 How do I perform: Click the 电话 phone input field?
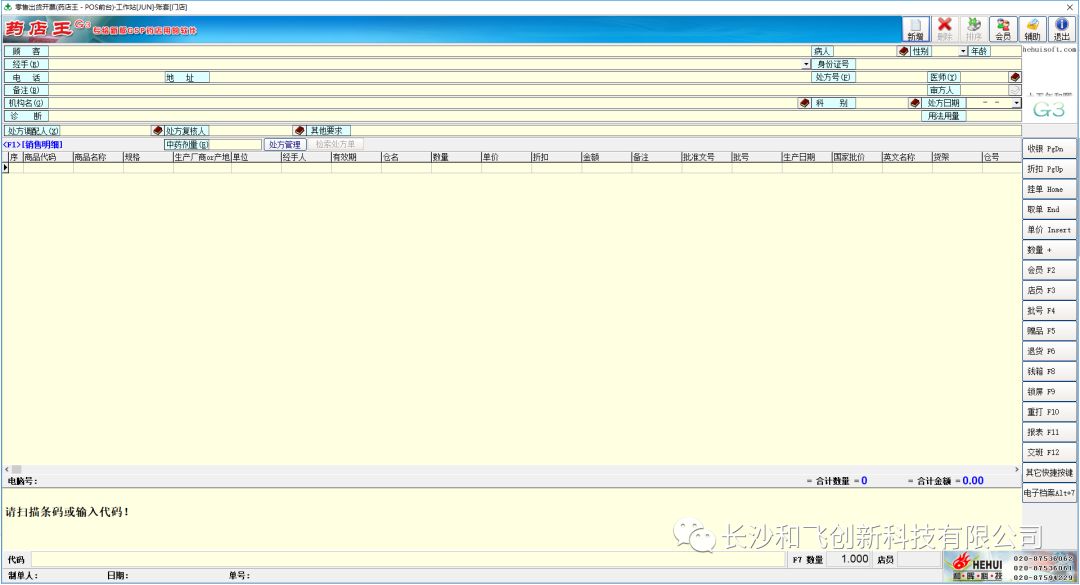tap(106, 77)
